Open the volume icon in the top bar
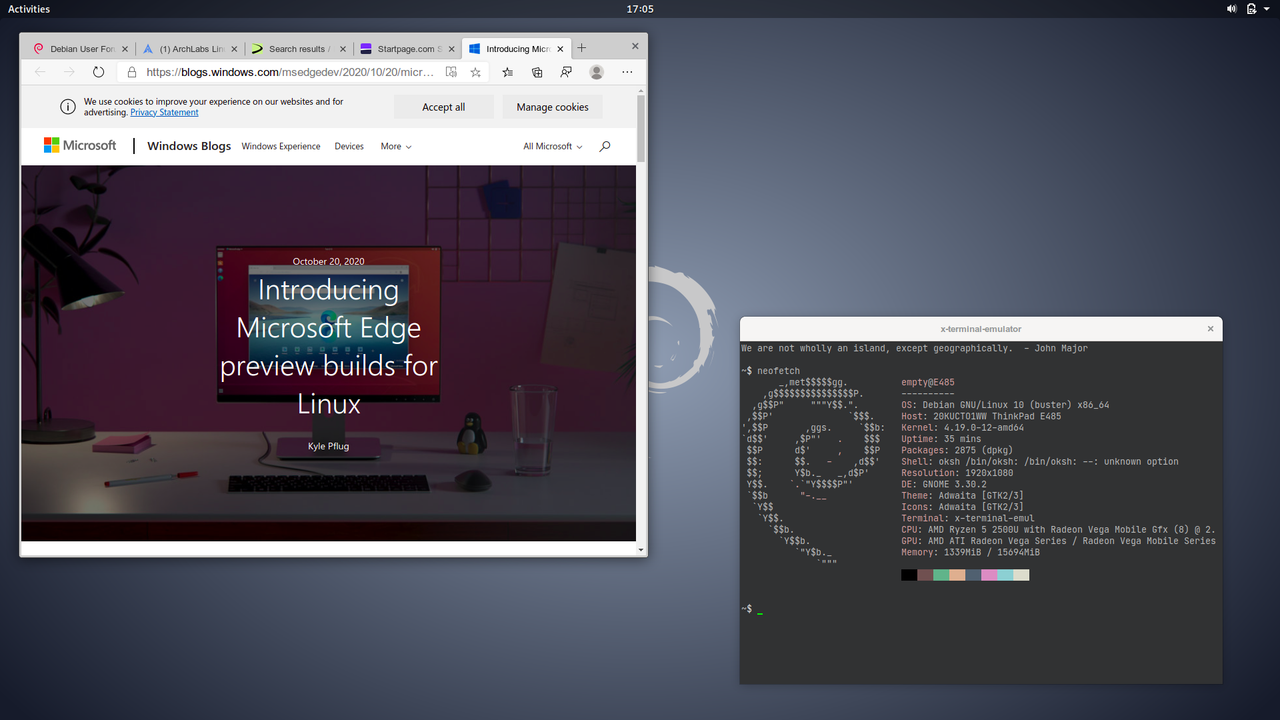The height and width of the screenshot is (720, 1280). 1231,9
